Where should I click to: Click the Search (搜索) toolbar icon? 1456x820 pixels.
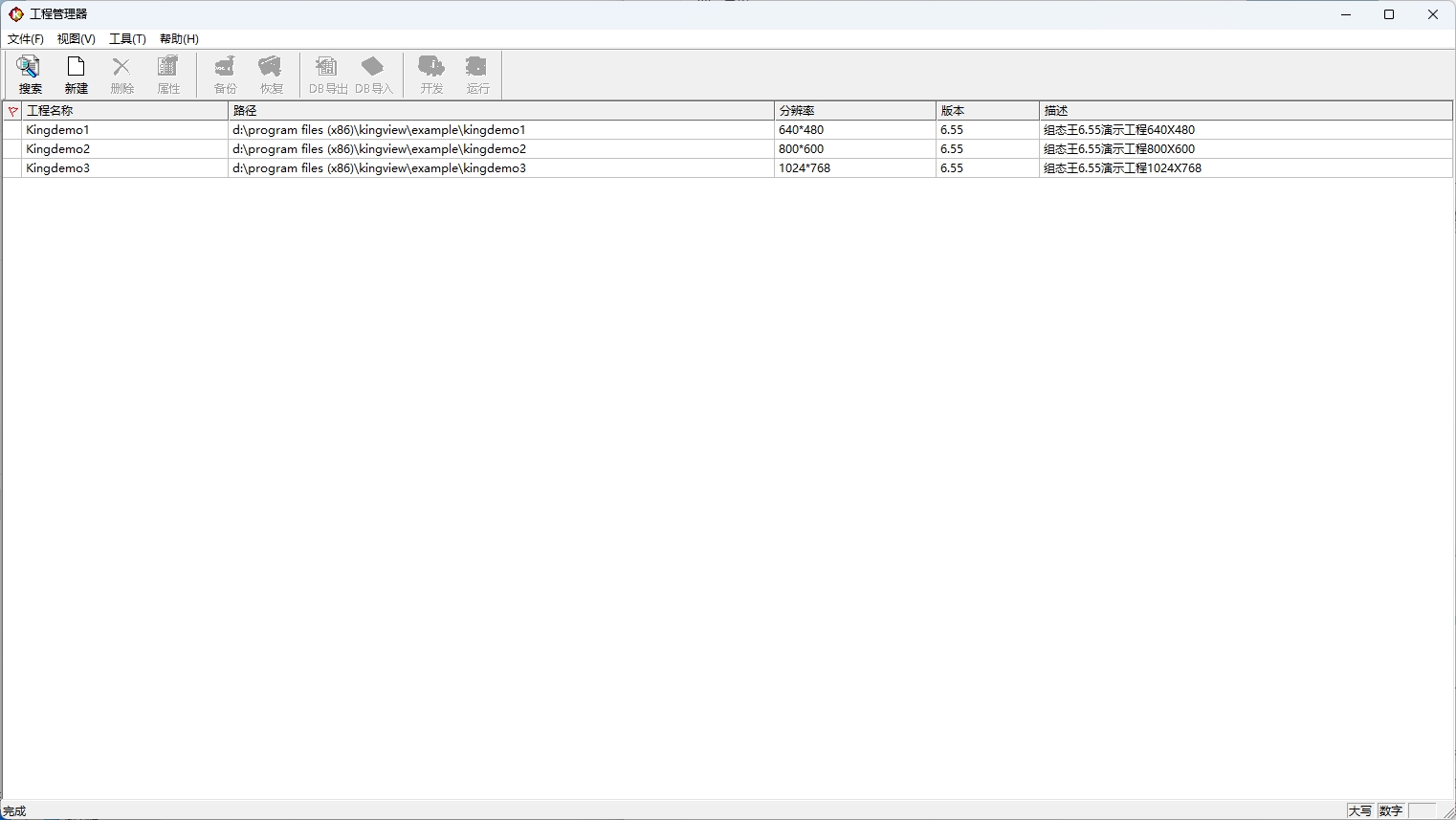tap(30, 74)
